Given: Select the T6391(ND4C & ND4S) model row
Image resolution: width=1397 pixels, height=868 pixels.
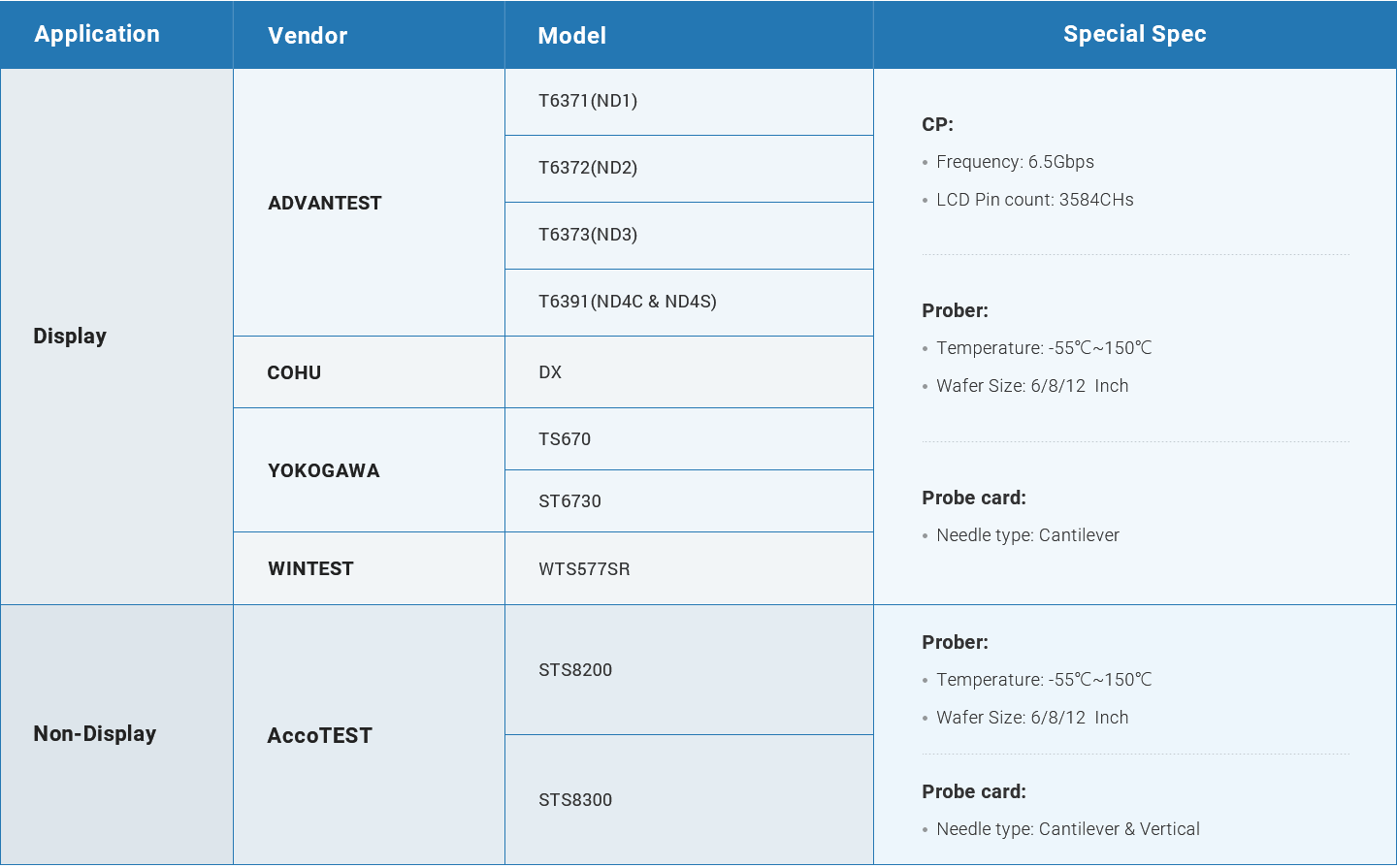Looking at the screenshot, I should (628, 302).
